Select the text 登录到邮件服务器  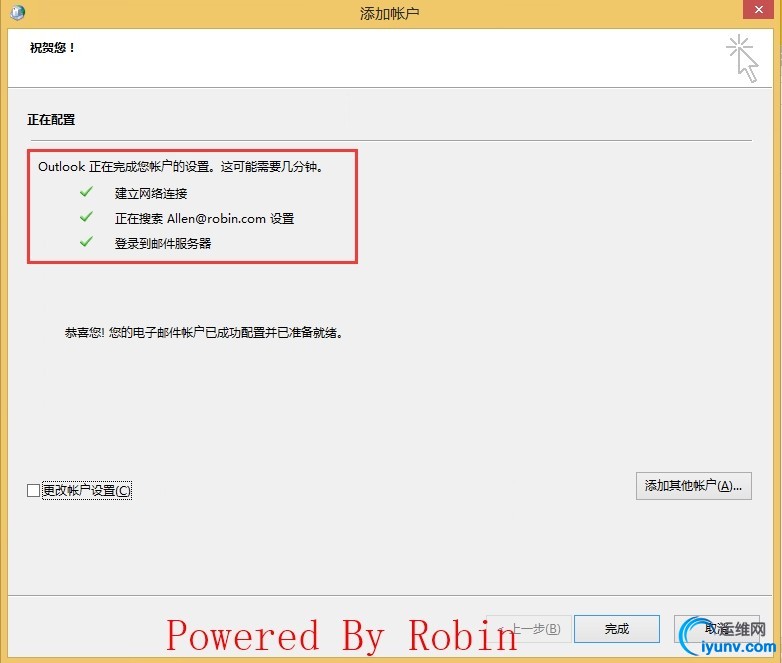pyautogui.click(x=163, y=243)
